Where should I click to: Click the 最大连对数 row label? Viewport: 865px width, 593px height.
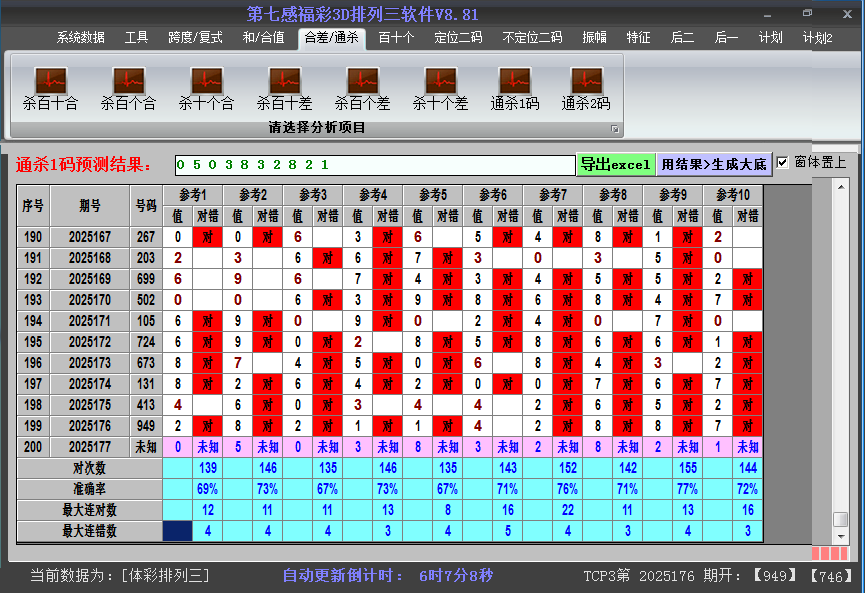click(x=89, y=510)
